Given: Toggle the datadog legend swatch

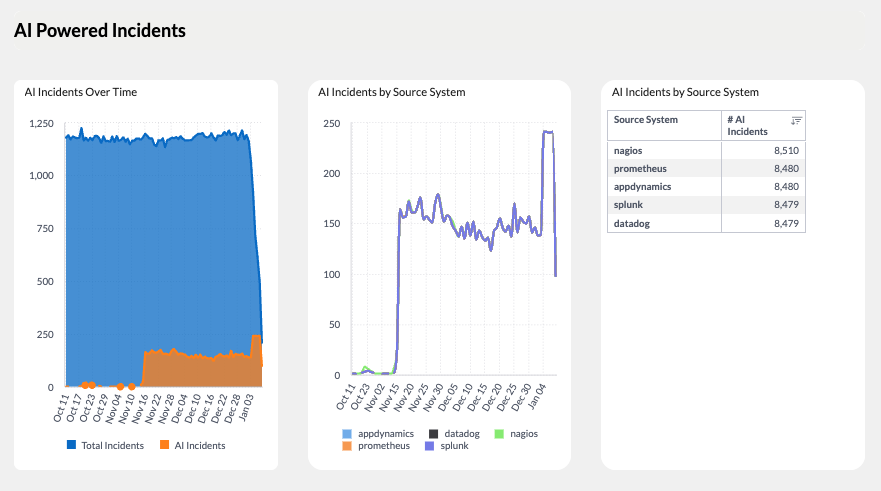Looking at the screenshot, I should tap(433, 434).
